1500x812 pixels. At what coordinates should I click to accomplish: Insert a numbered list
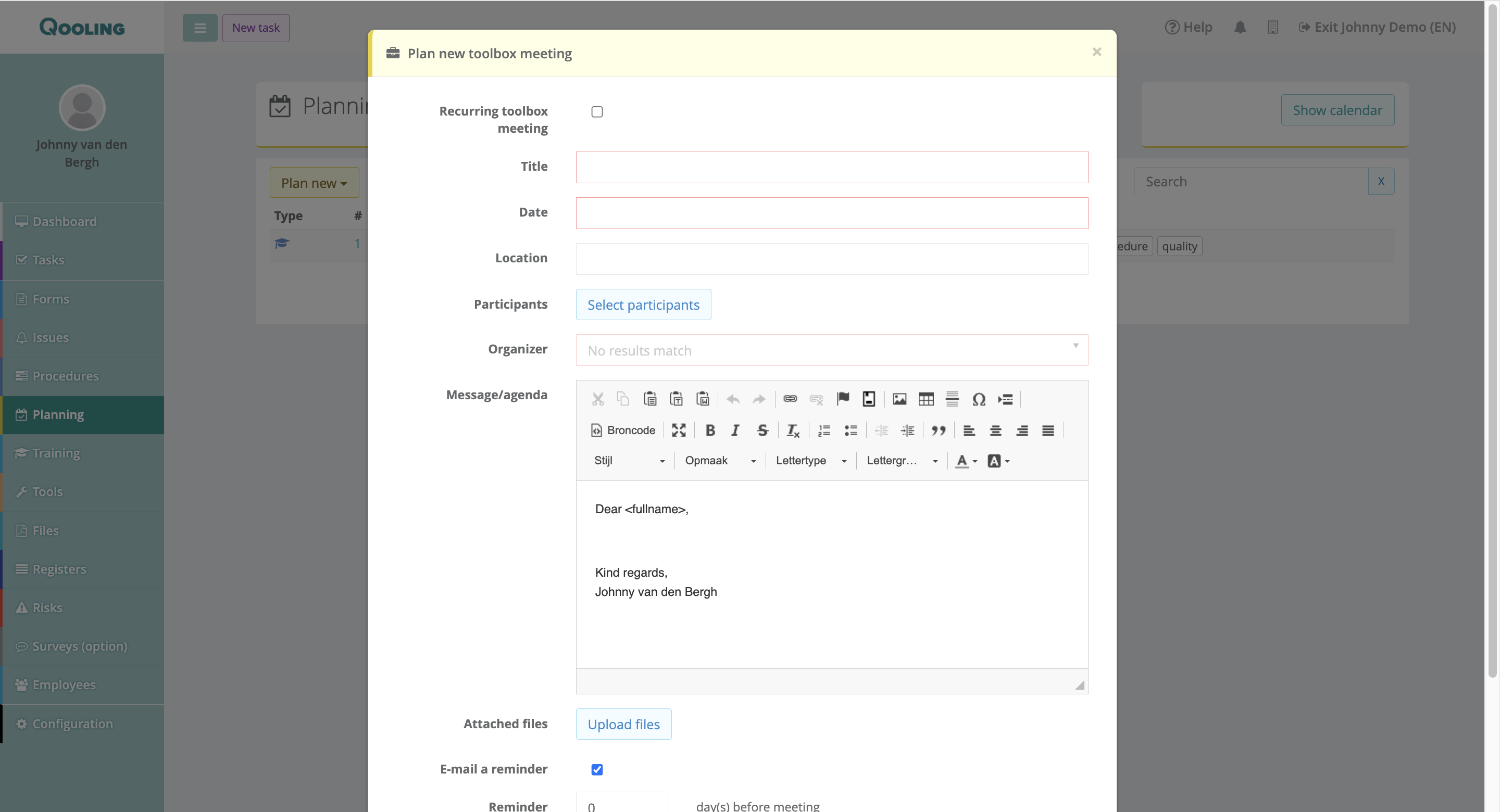[x=824, y=430]
